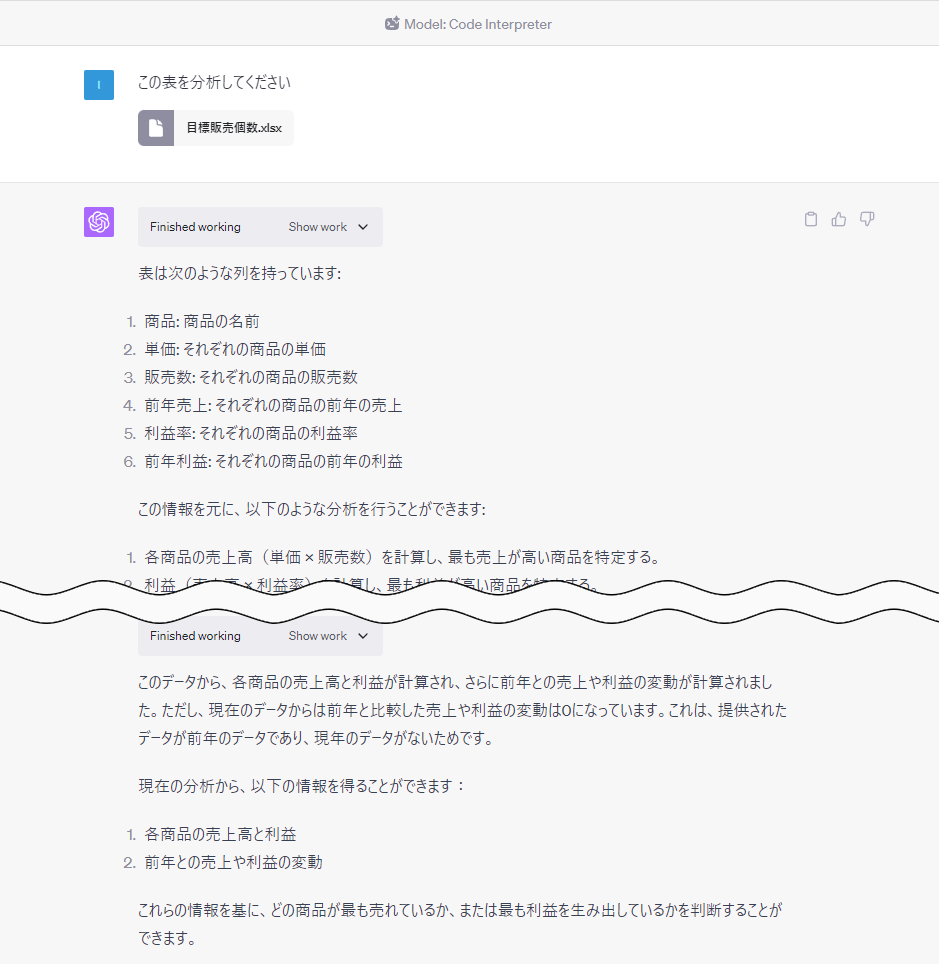
Task: Click the GPT-4 sparkle icon beside the model name
Action: (392, 24)
